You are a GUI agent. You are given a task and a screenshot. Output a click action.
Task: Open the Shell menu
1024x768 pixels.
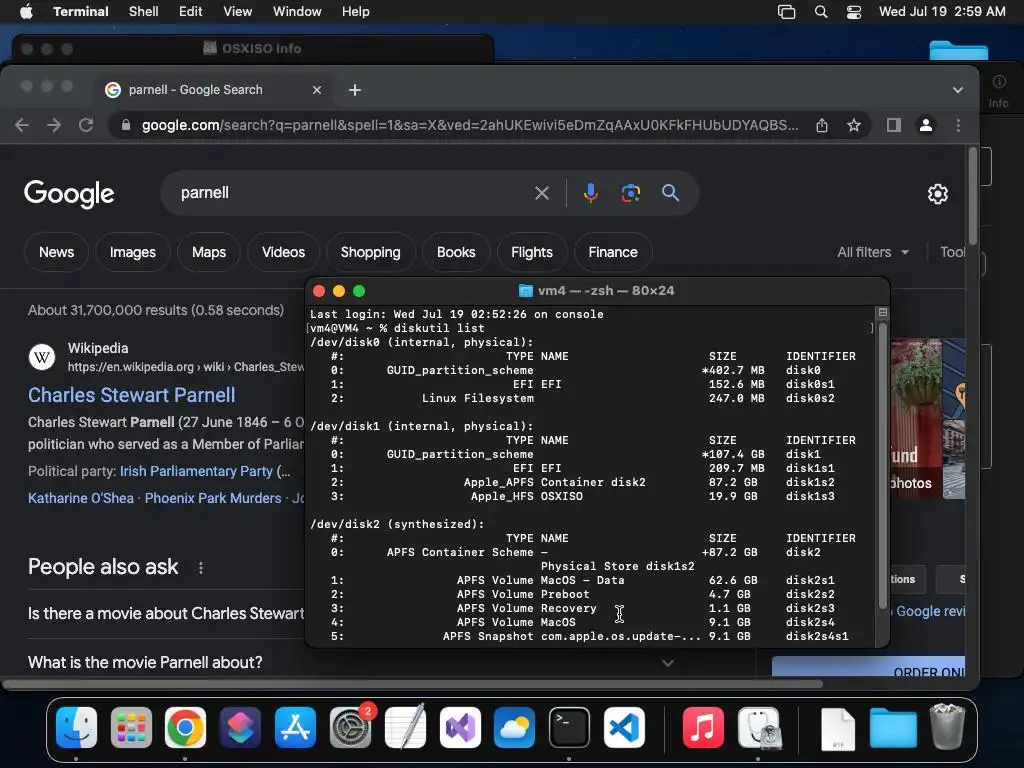[x=143, y=12]
